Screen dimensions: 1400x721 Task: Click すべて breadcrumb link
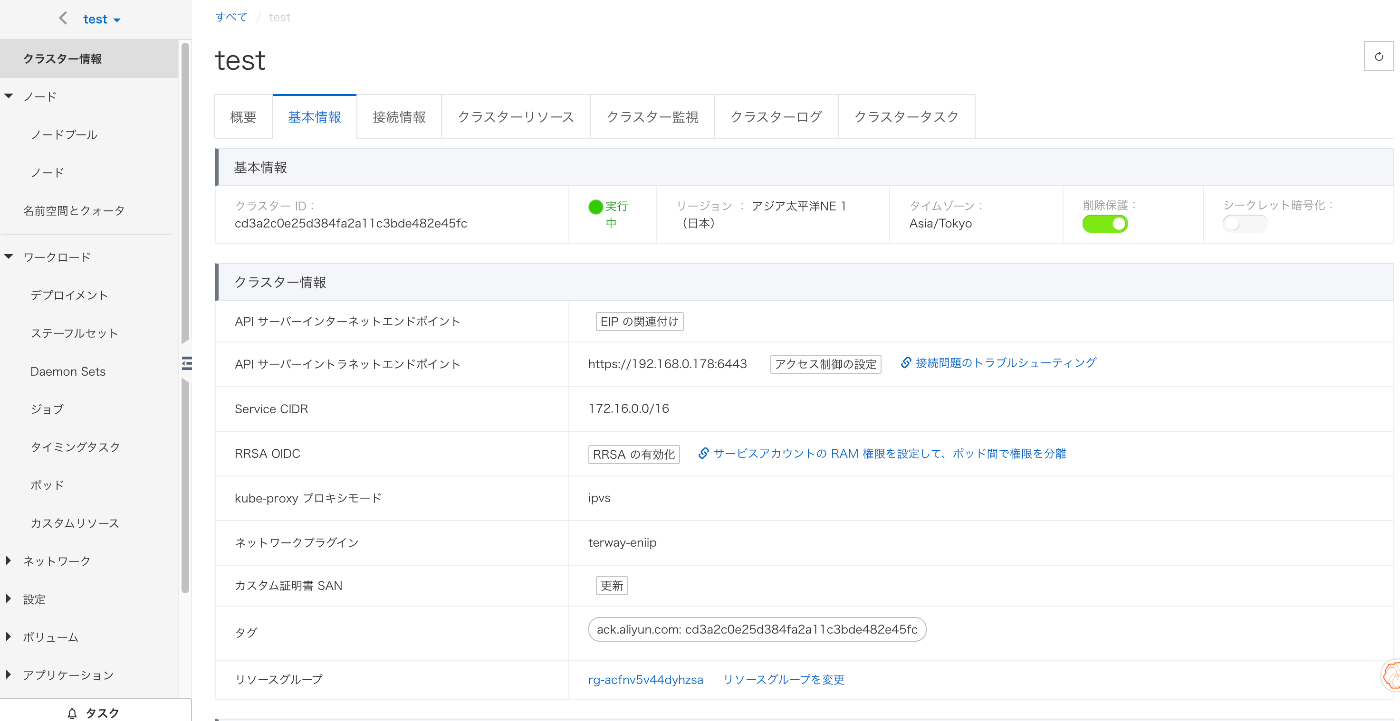[x=231, y=17]
